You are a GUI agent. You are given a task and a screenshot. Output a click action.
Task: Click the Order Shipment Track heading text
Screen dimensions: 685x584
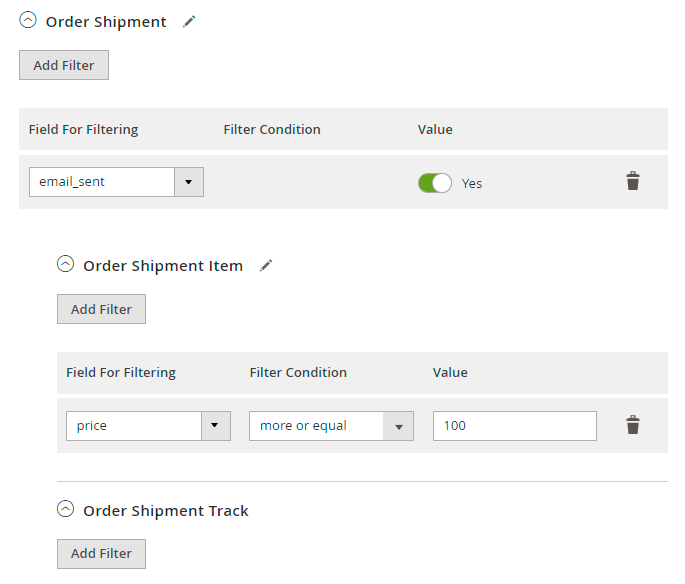point(166,511)
